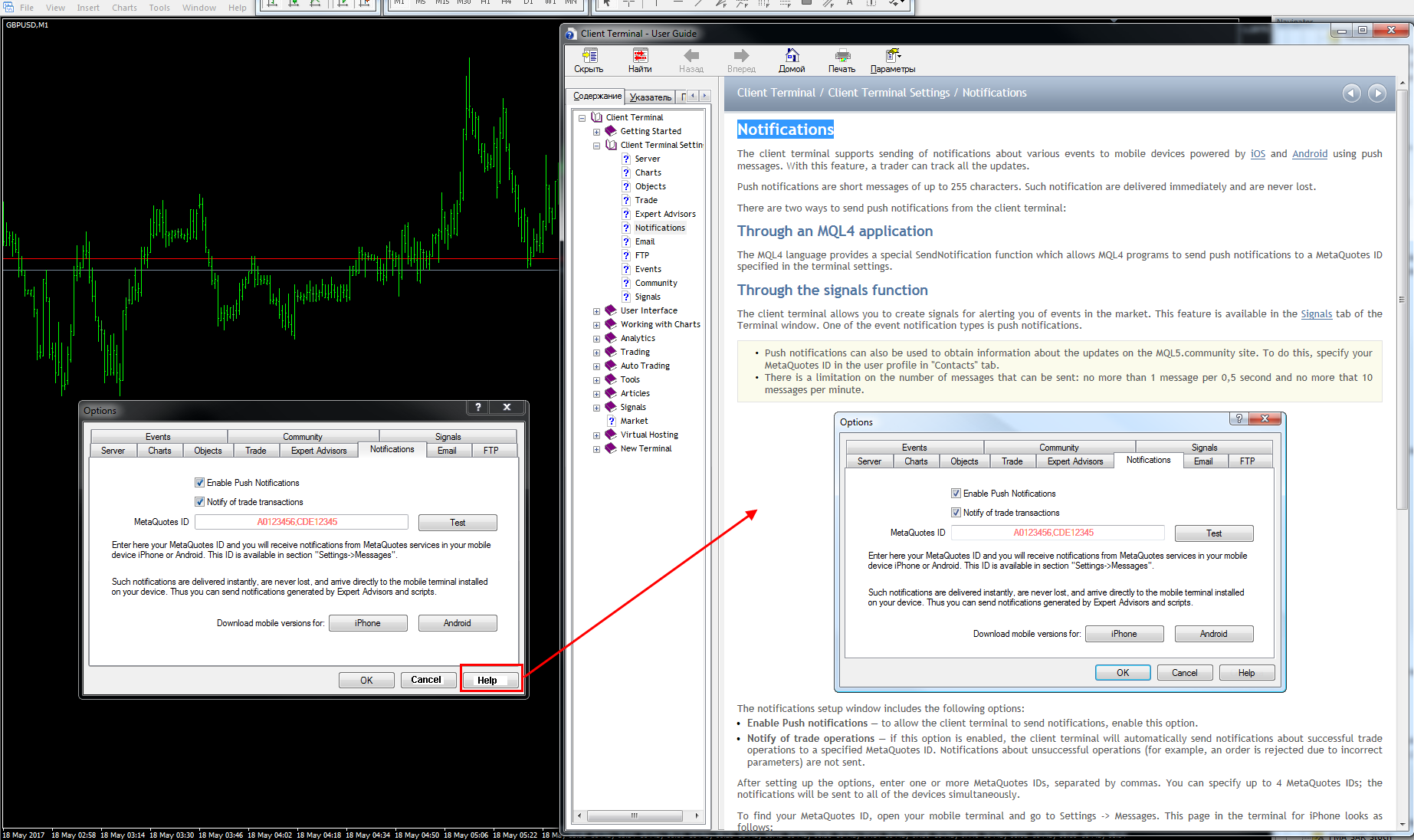This screenshot has height=840, width=1414.
Task: Click the question-mark help button in Options title bar
Action: click(x=477, y=407)
